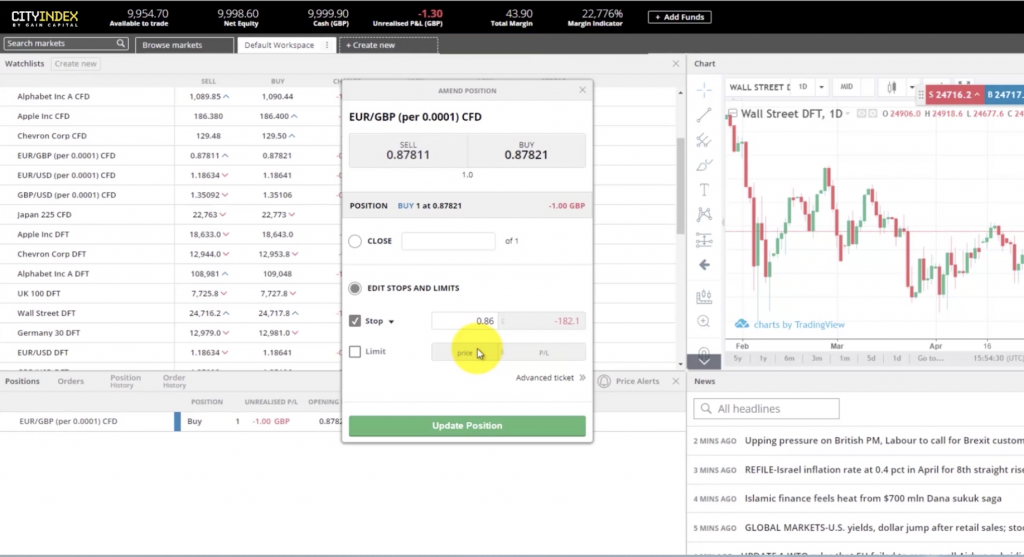Select the long/short position prediction tool
The image size is (1024, 557).
tap(704, 240)
